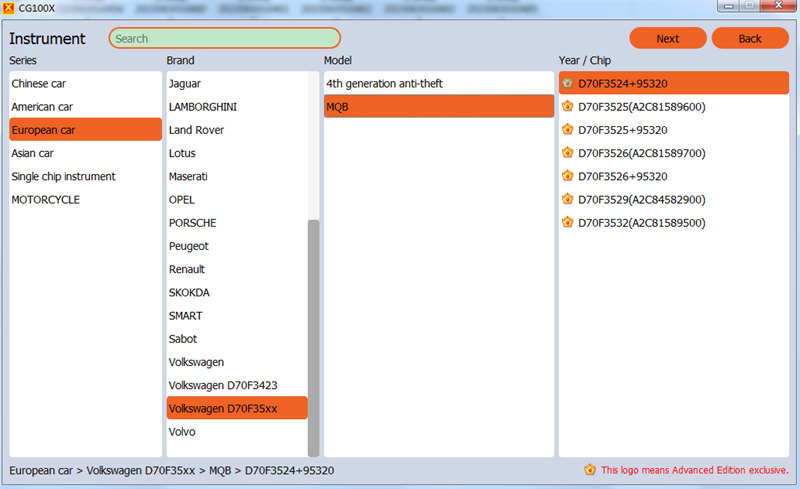Select SKOKDA brand
Screen dimensions: 800x489
237,292
